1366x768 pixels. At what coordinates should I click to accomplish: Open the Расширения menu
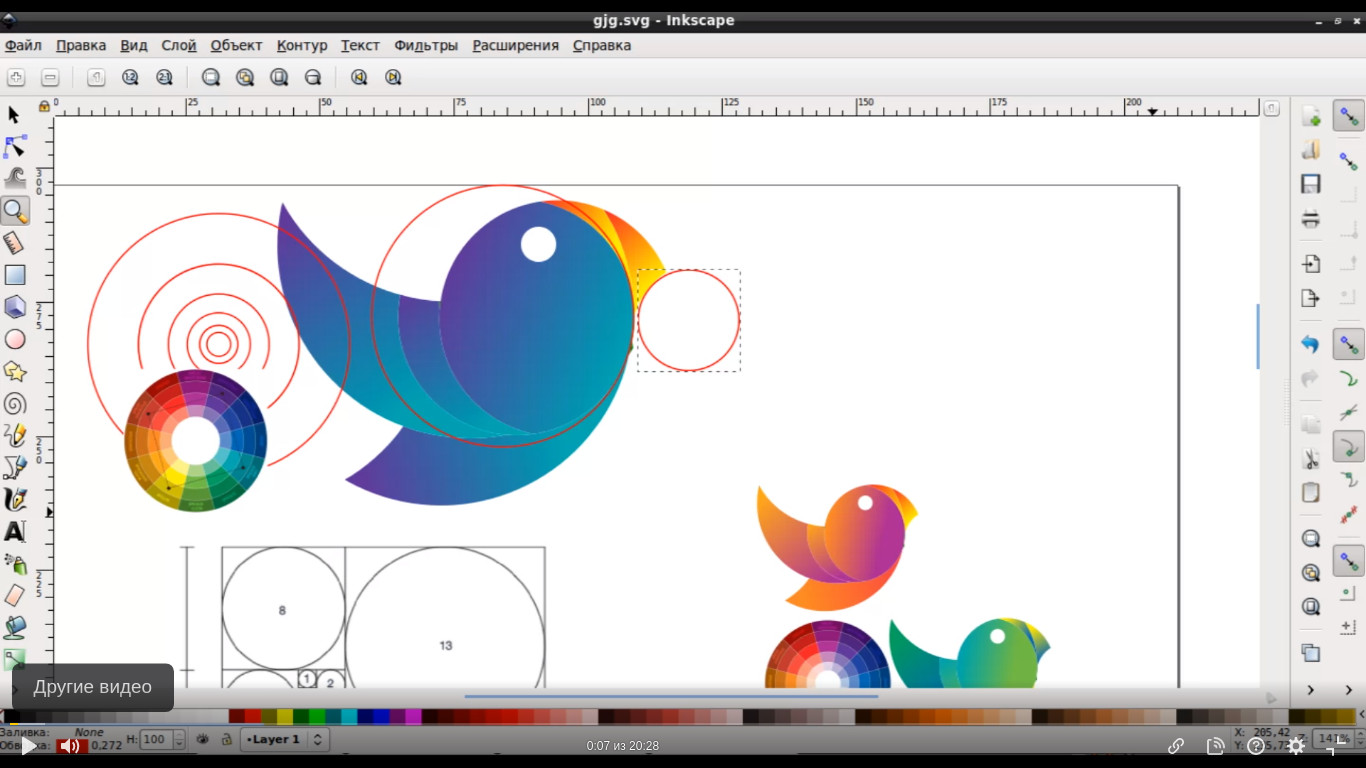516,45
